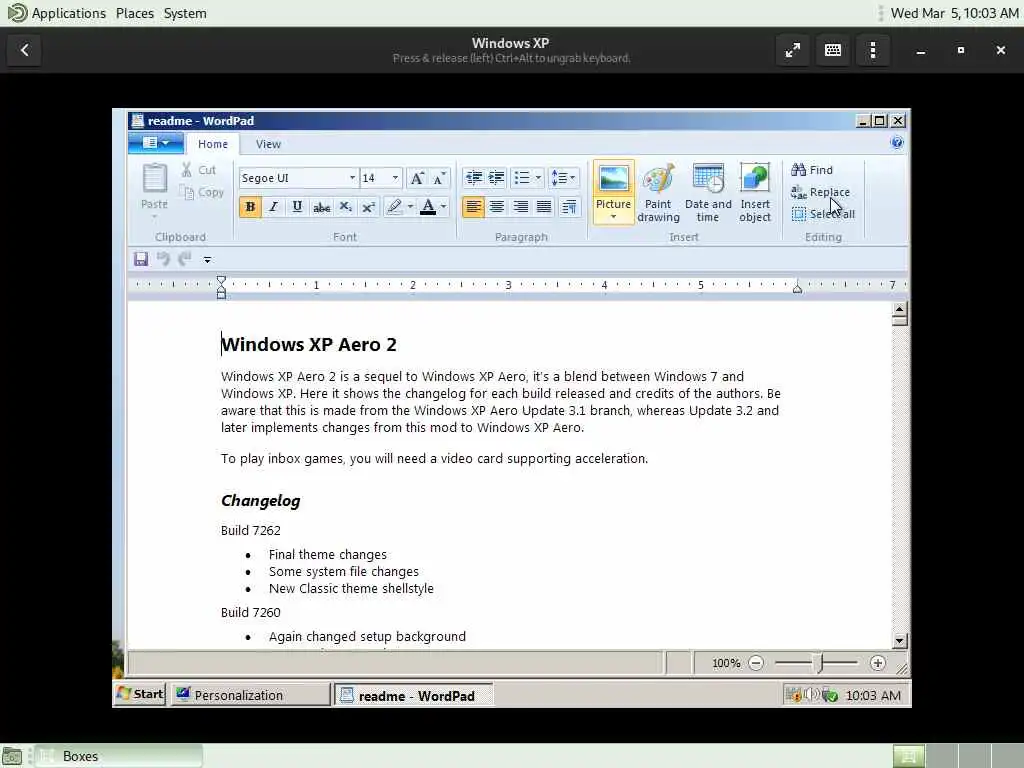
Task: Decrease paragraph indent
Action: point(473,178)
